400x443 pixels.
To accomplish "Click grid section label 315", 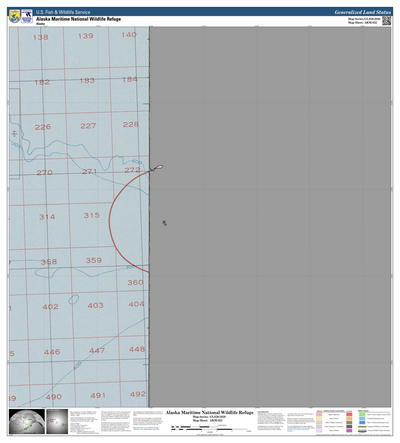I will [92, 215].
